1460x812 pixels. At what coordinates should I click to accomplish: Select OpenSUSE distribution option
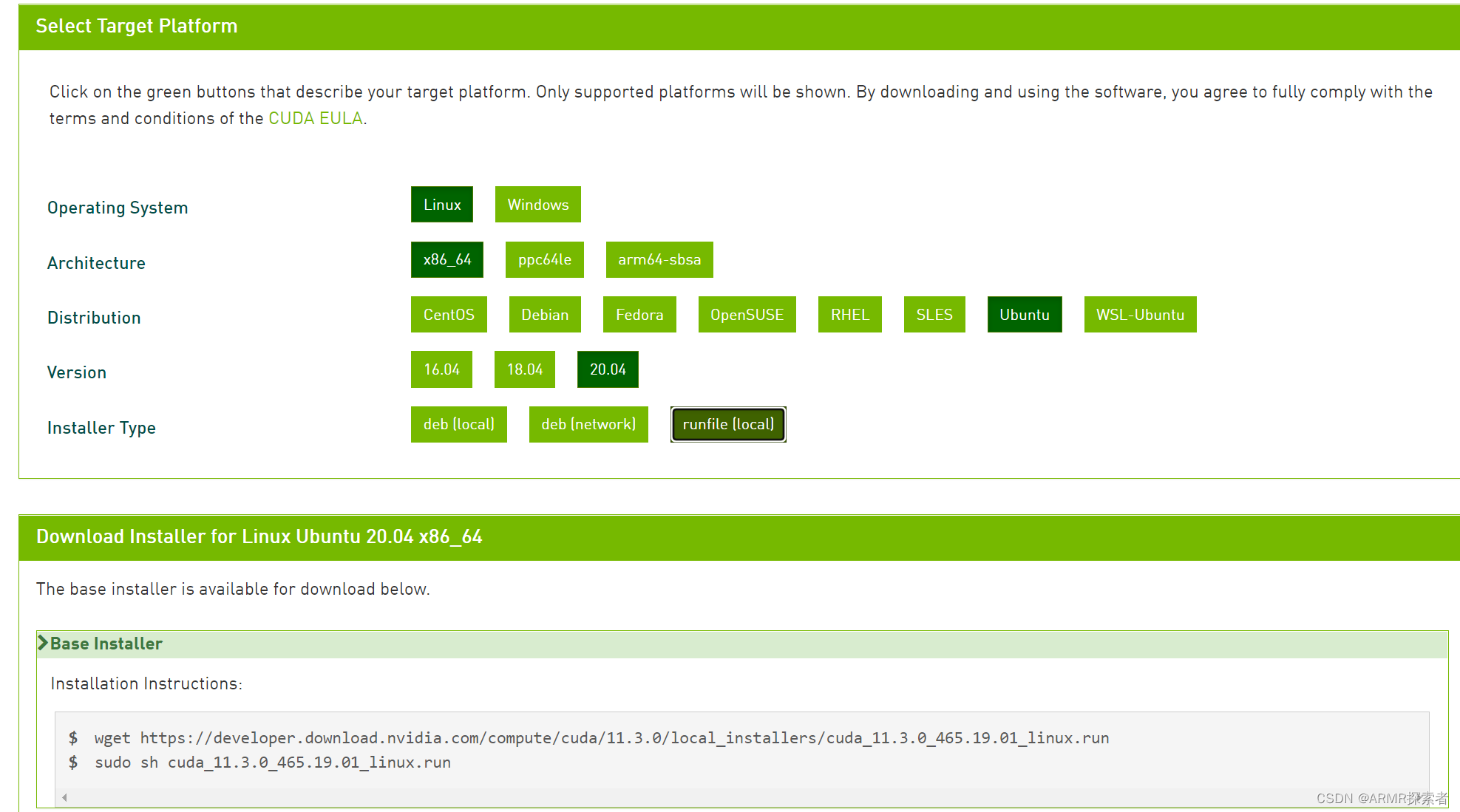click(x=748, y=314)
